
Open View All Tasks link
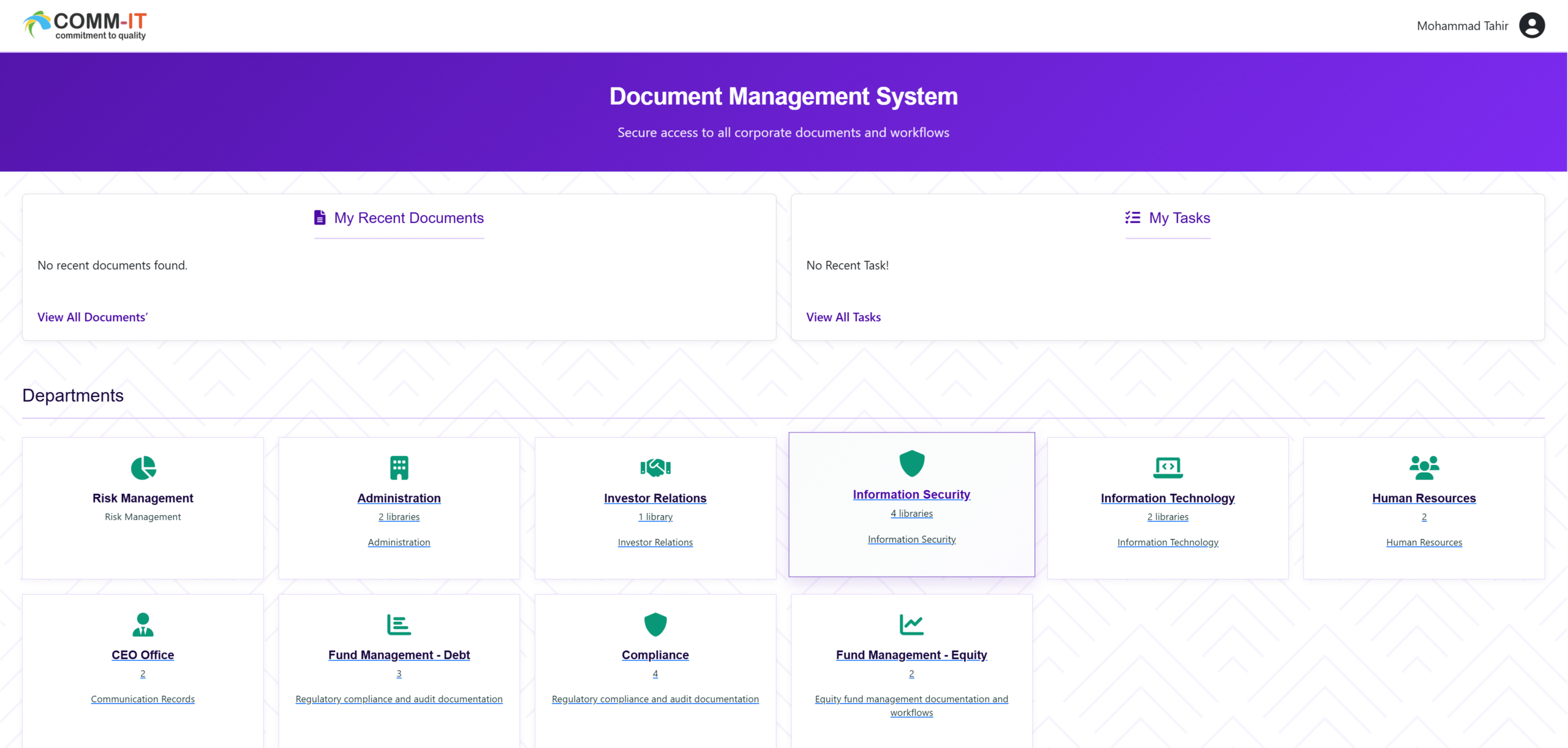(x=843, y=317)
